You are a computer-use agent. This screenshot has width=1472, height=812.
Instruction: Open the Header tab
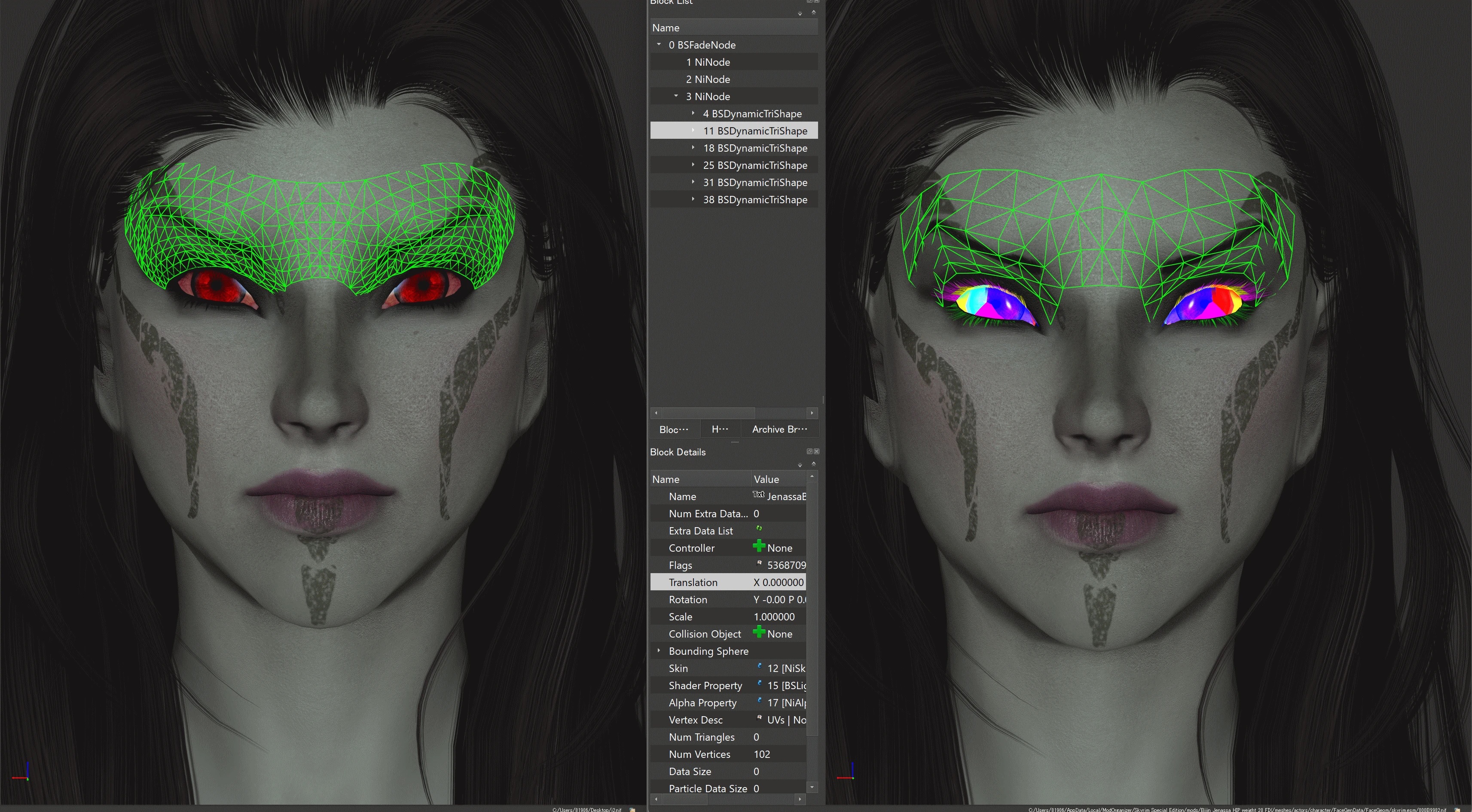719,429
